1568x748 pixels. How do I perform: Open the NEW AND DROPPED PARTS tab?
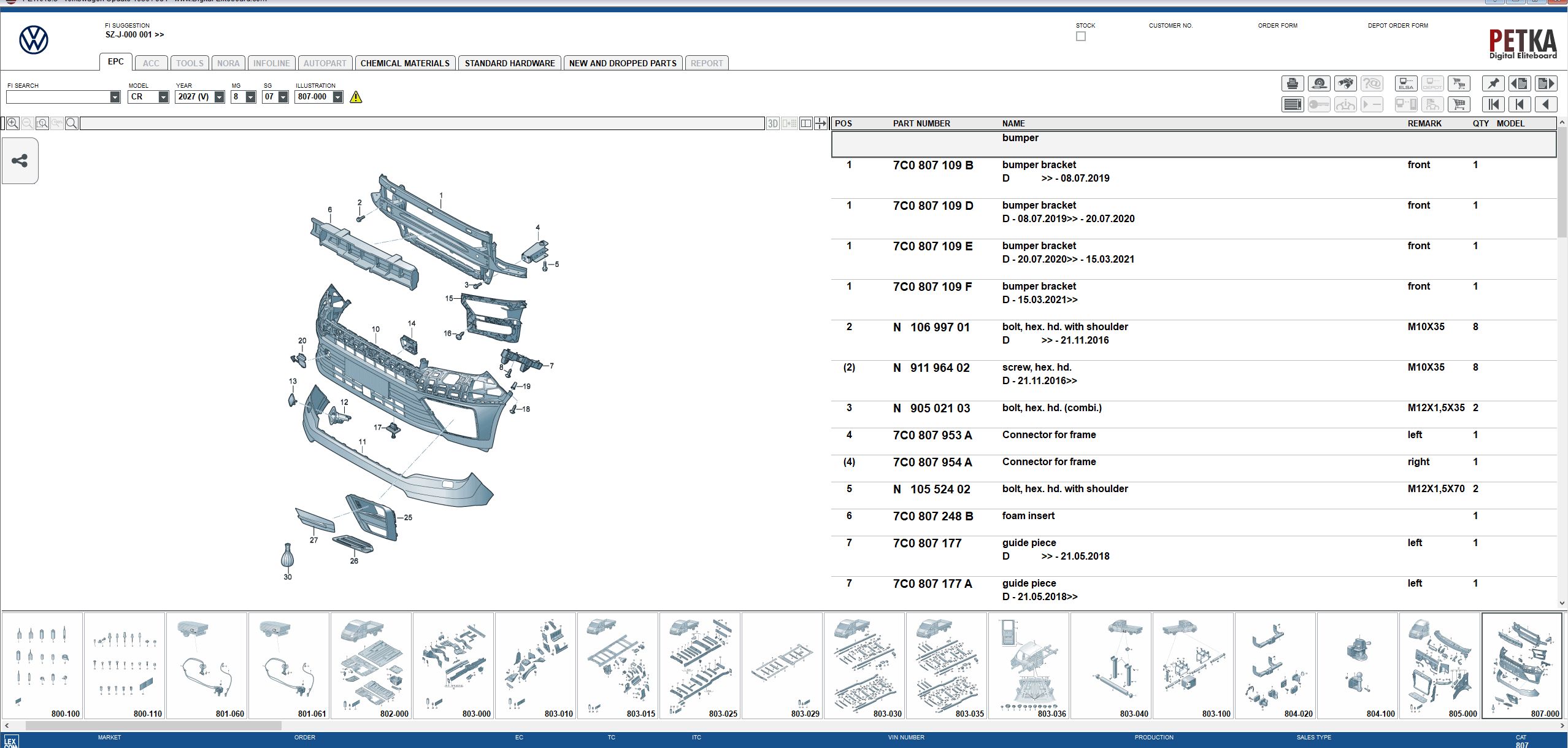tap(623, 63)
